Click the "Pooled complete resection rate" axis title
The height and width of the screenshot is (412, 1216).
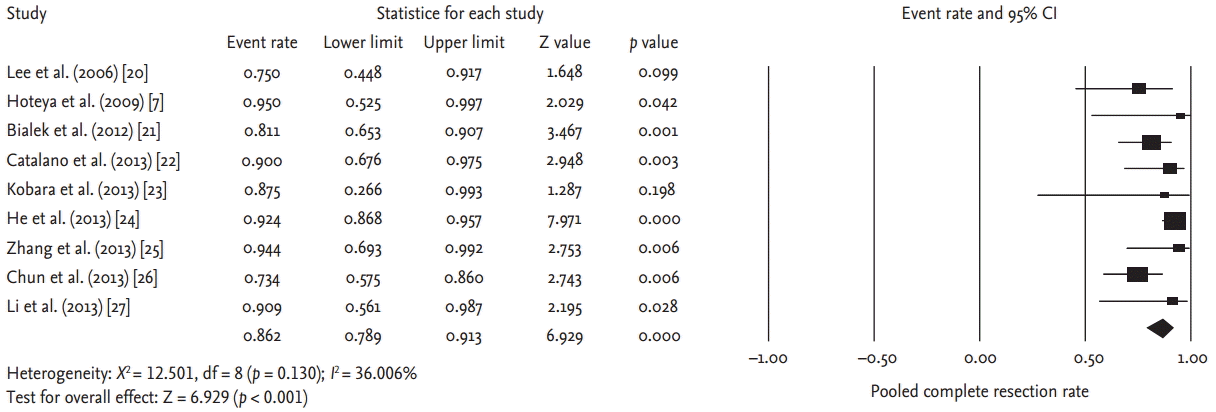point(979,390)
